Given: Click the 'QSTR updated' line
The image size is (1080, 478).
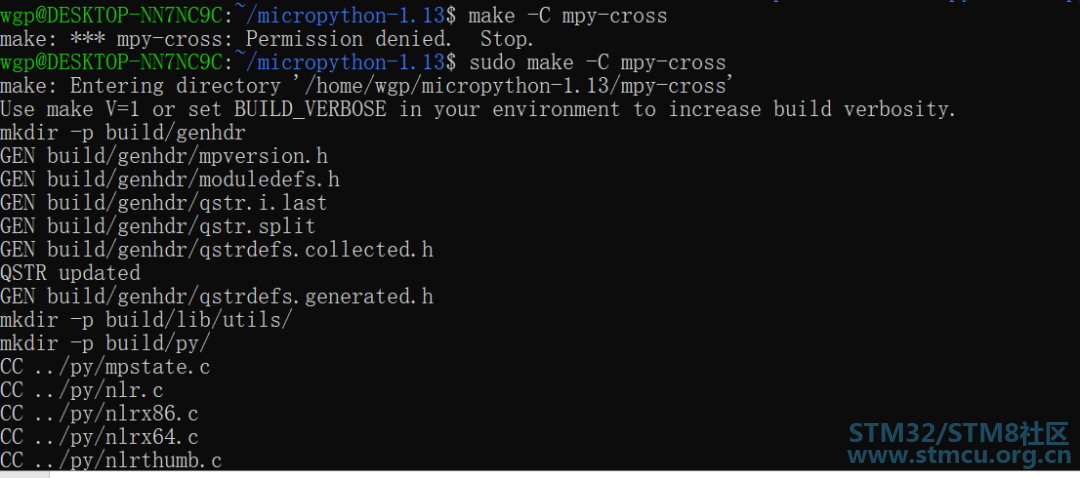Looking at the screenshot, I should click(70, 274).
